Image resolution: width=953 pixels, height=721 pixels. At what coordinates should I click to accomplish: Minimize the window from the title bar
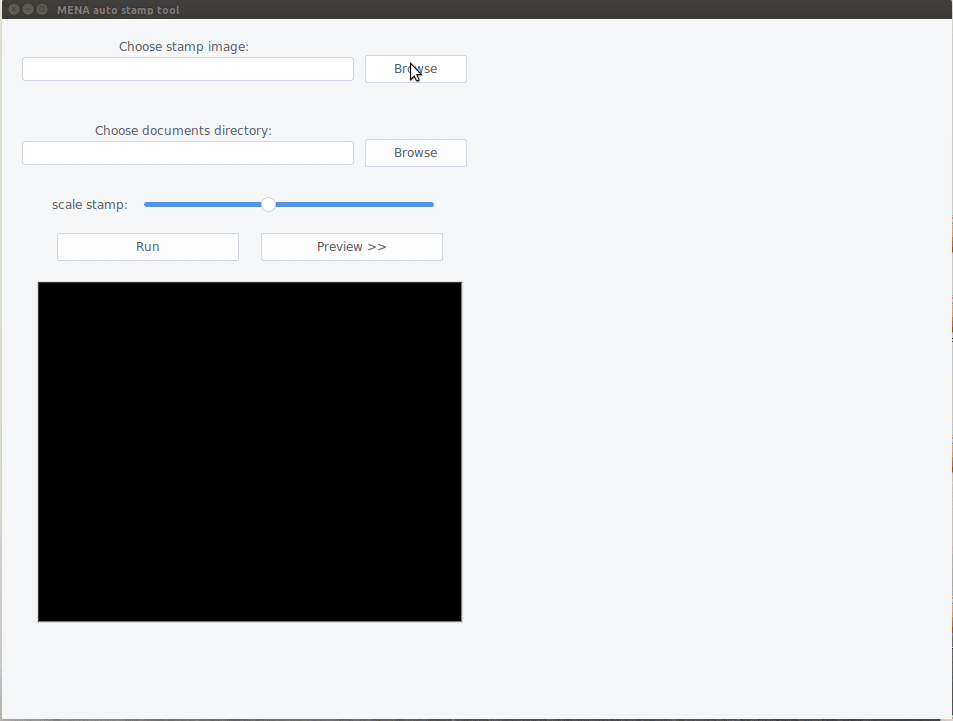[x=28, y=9]
